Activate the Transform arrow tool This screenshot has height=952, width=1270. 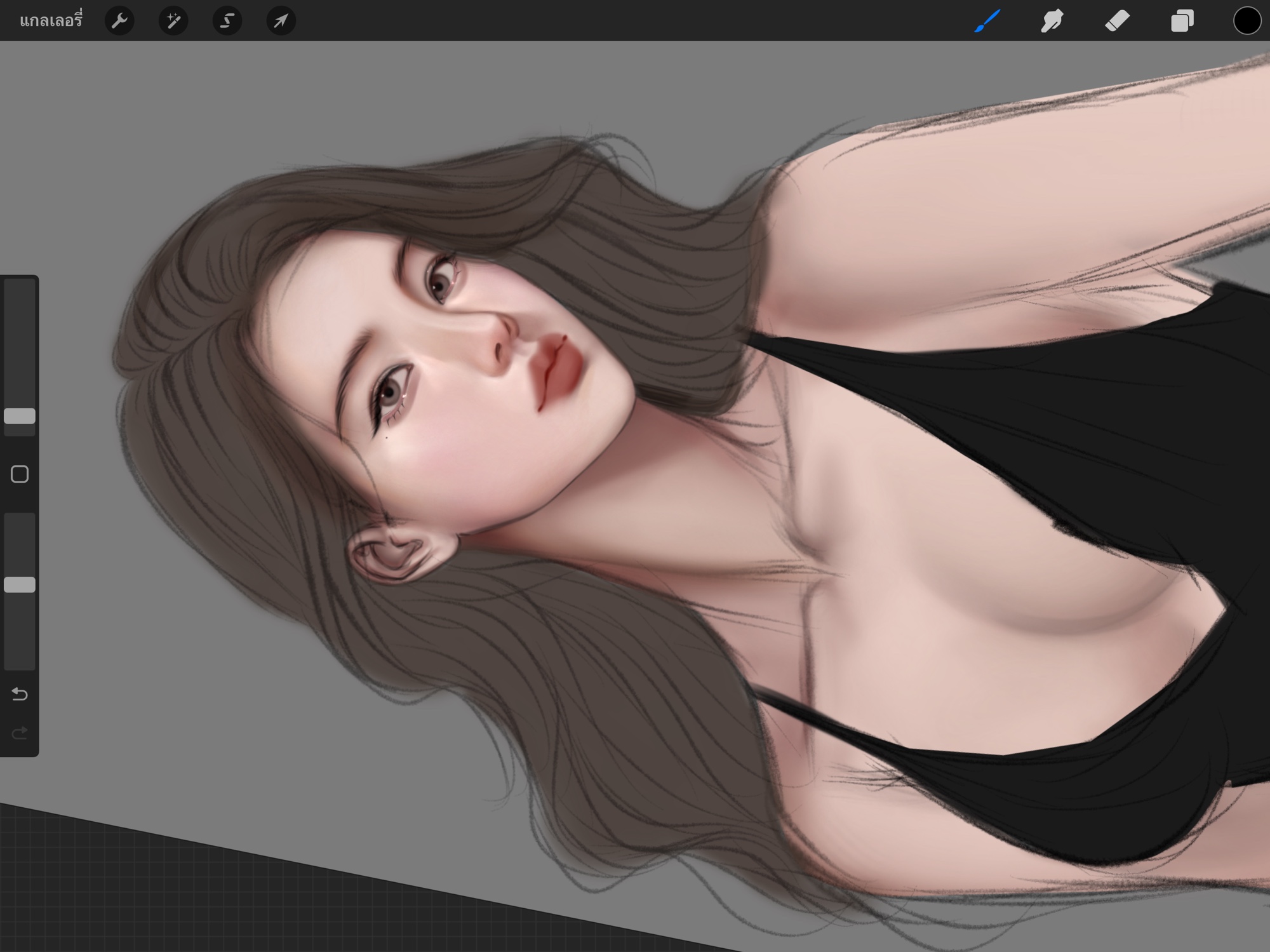pyautogui.click(x=281, y=21)
